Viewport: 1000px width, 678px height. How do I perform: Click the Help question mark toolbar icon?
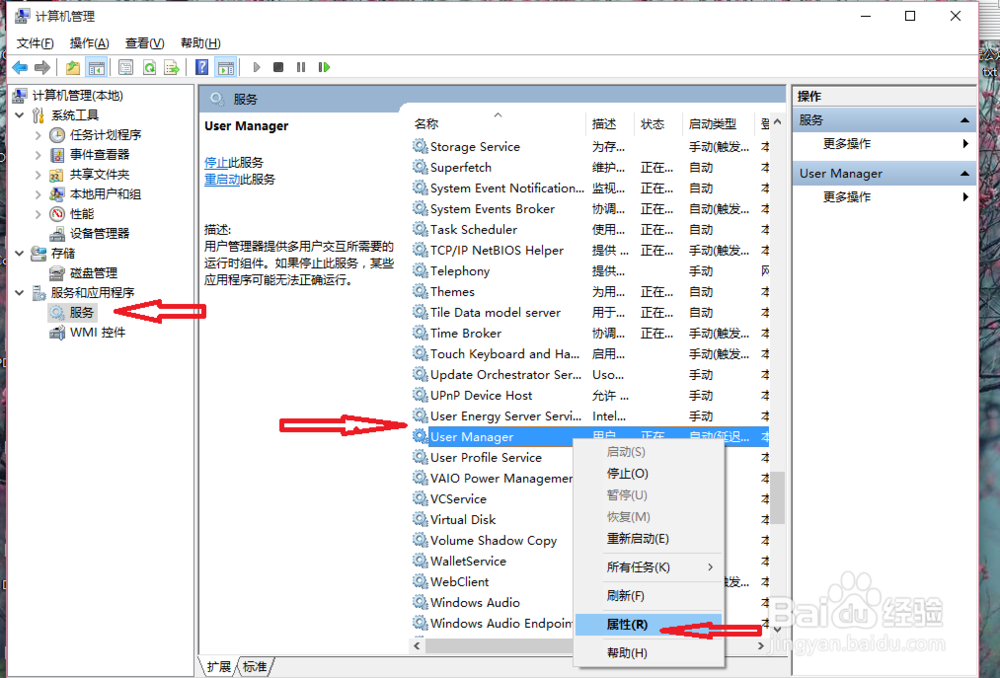coord(202,67)
